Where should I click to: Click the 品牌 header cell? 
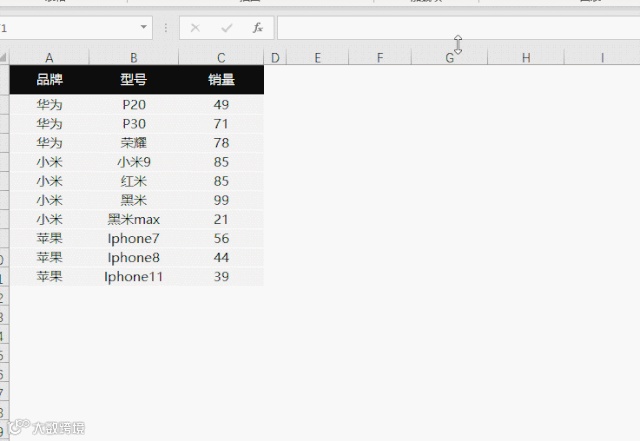click(49, 80)
